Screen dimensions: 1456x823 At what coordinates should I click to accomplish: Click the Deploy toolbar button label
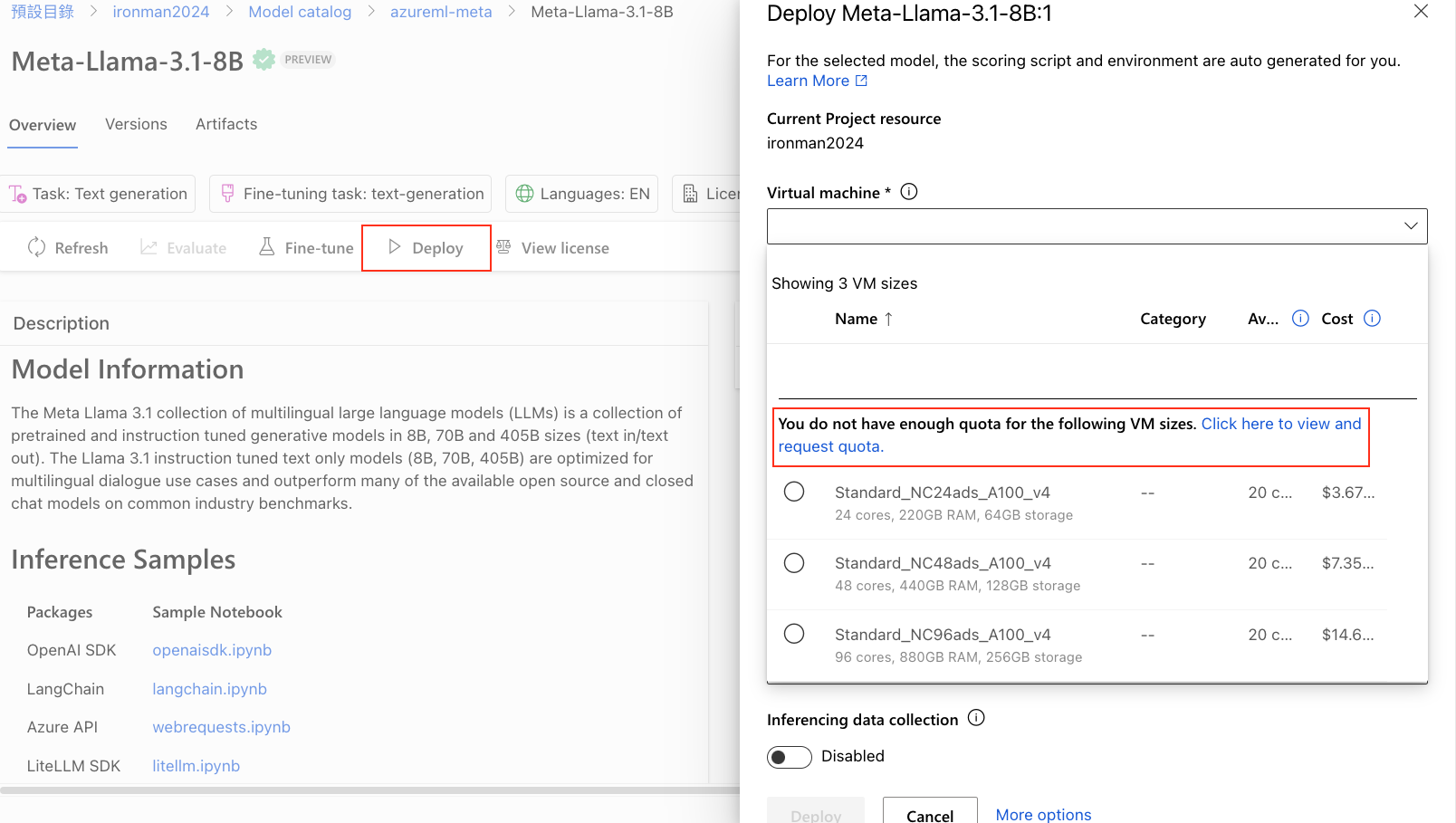[437, 248]
